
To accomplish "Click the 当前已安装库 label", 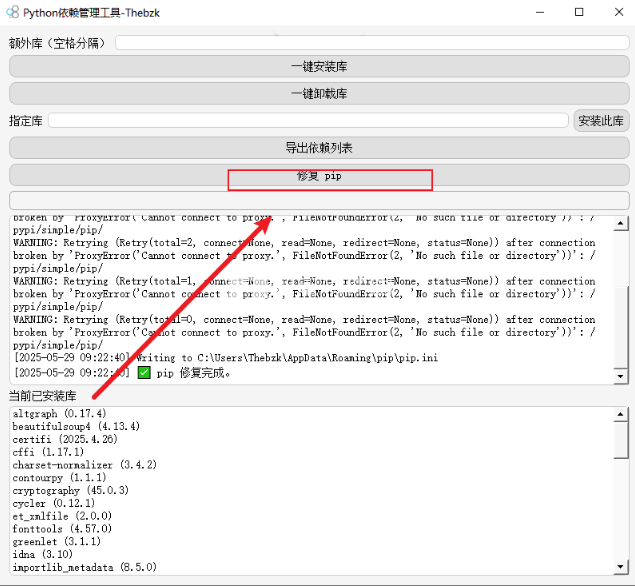I will click(x=43, y=396).
